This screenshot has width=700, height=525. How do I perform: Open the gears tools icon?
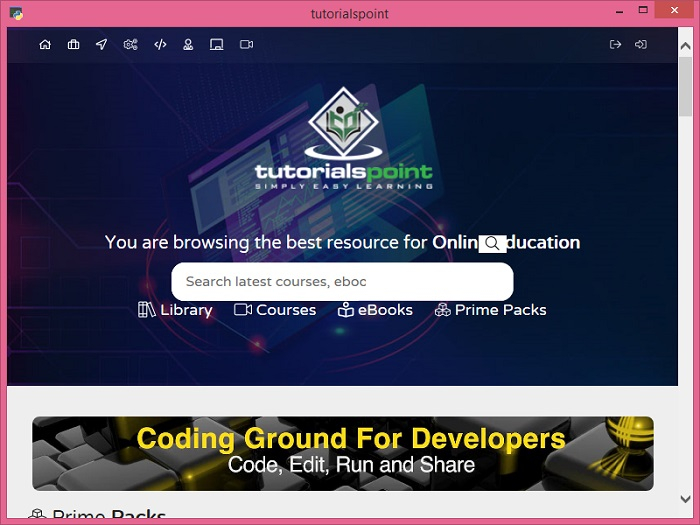pyautogui.click(x=130, y=44)
